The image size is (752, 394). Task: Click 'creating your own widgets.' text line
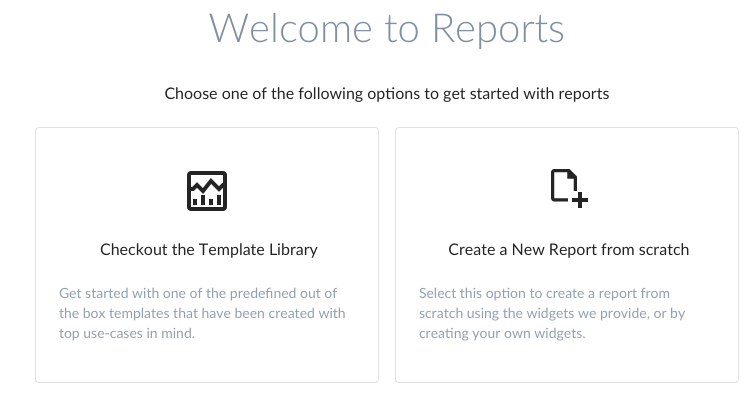click(x=502, y=333)
